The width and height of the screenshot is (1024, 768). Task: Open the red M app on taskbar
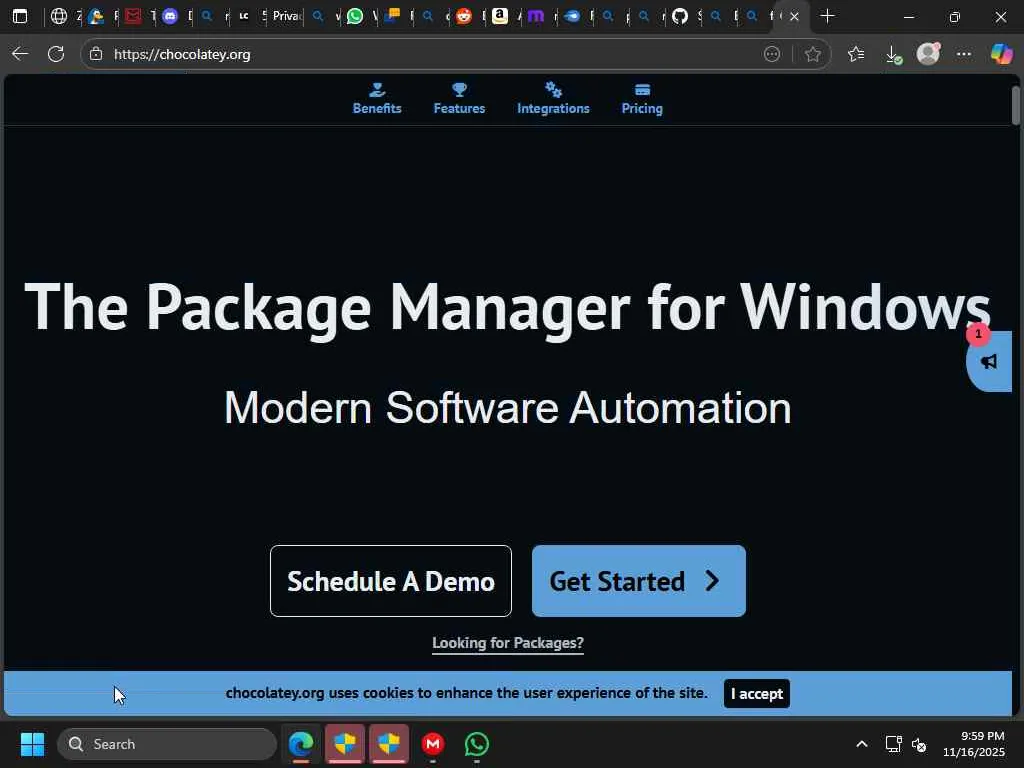point(432,744)
